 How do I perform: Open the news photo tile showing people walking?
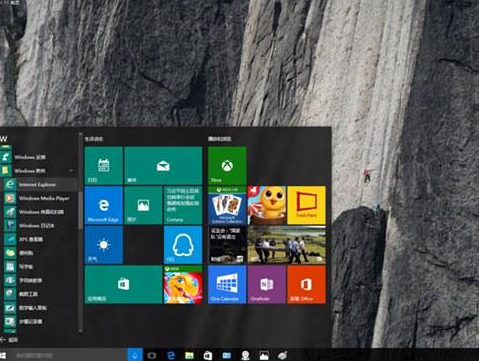(x=287, y=245)
